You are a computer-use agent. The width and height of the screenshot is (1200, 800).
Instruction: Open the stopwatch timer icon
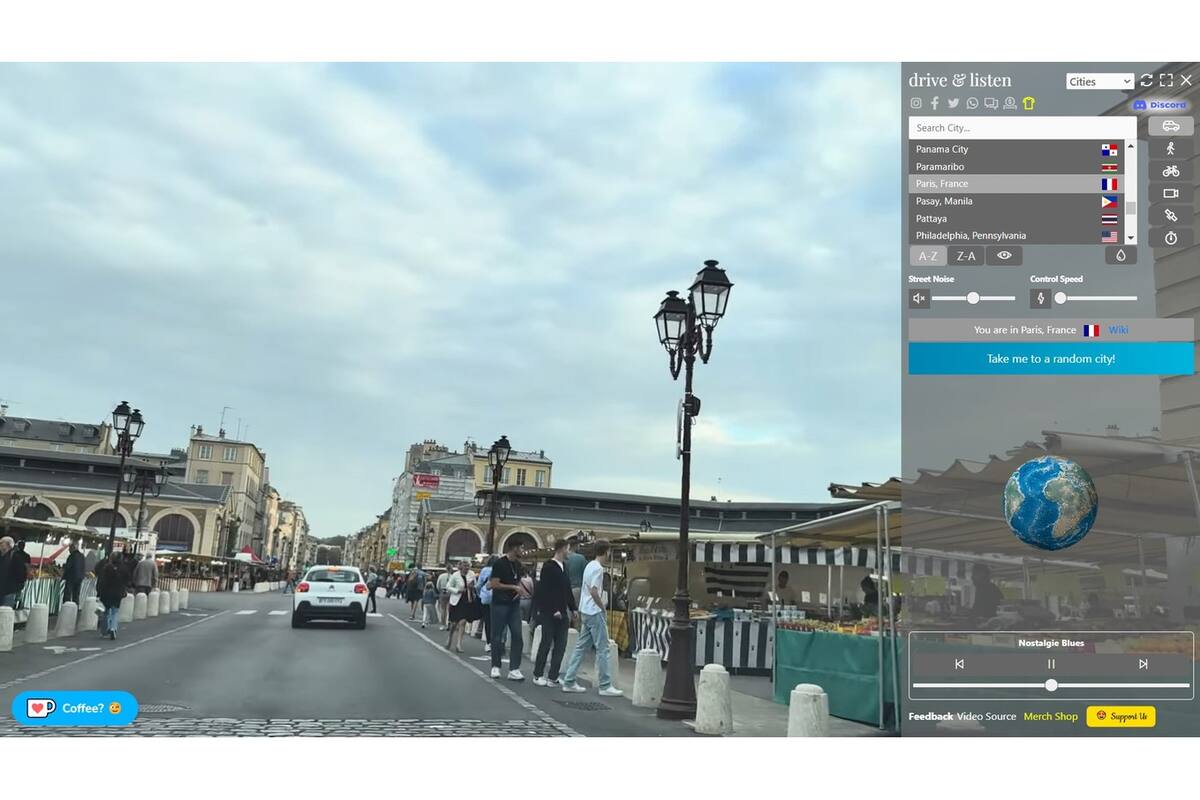pyautogui.click(x=1170, y=238)
